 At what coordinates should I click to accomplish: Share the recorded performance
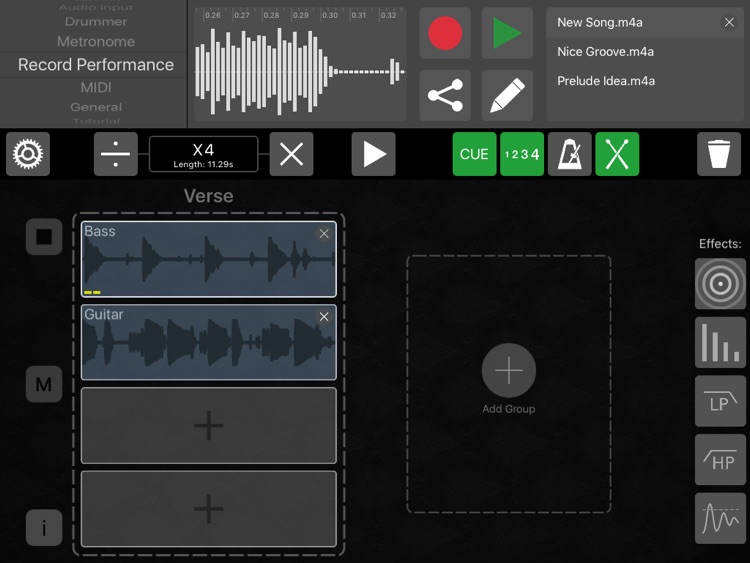(445, 95)
